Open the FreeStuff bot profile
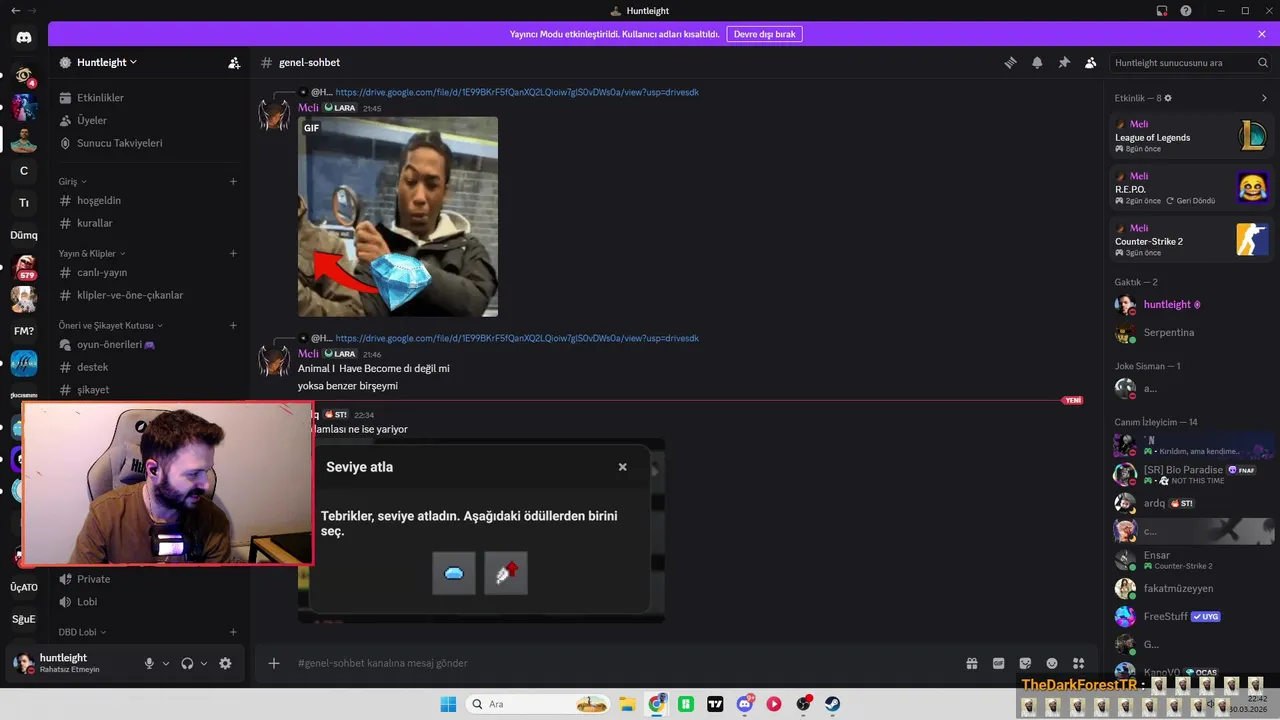Screen dimensions: 1280x720 1192,616
